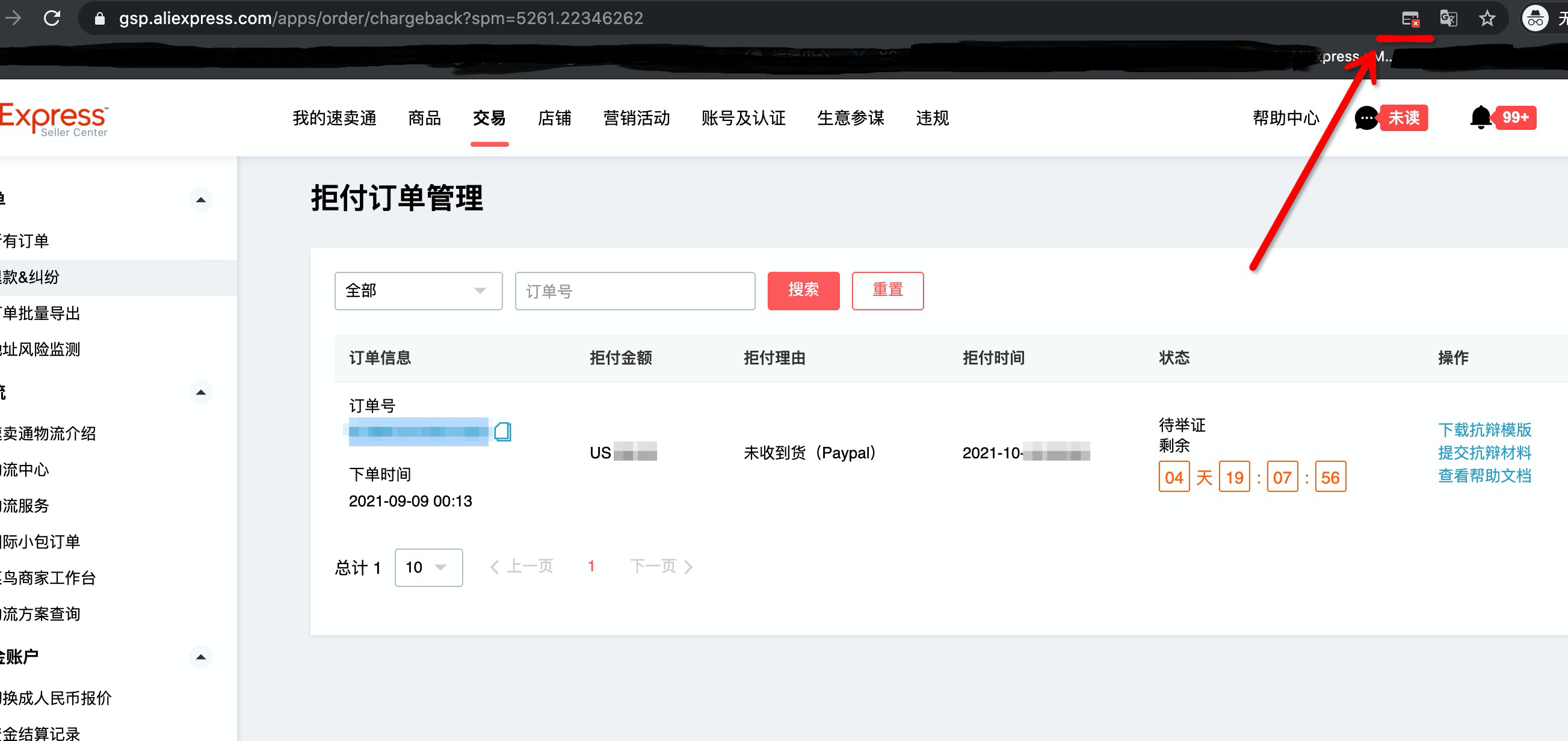Screen dimensions: 1568x741
Task: Click the 拒付订单管理 page title
Action: (397, 198)
